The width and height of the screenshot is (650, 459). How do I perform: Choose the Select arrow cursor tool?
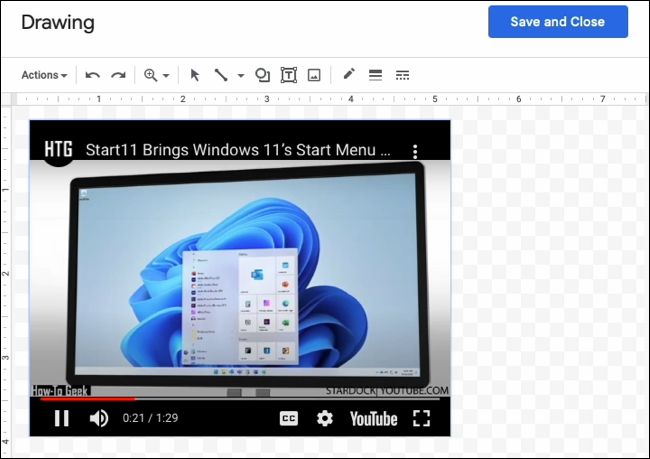[x=195, y=75]
